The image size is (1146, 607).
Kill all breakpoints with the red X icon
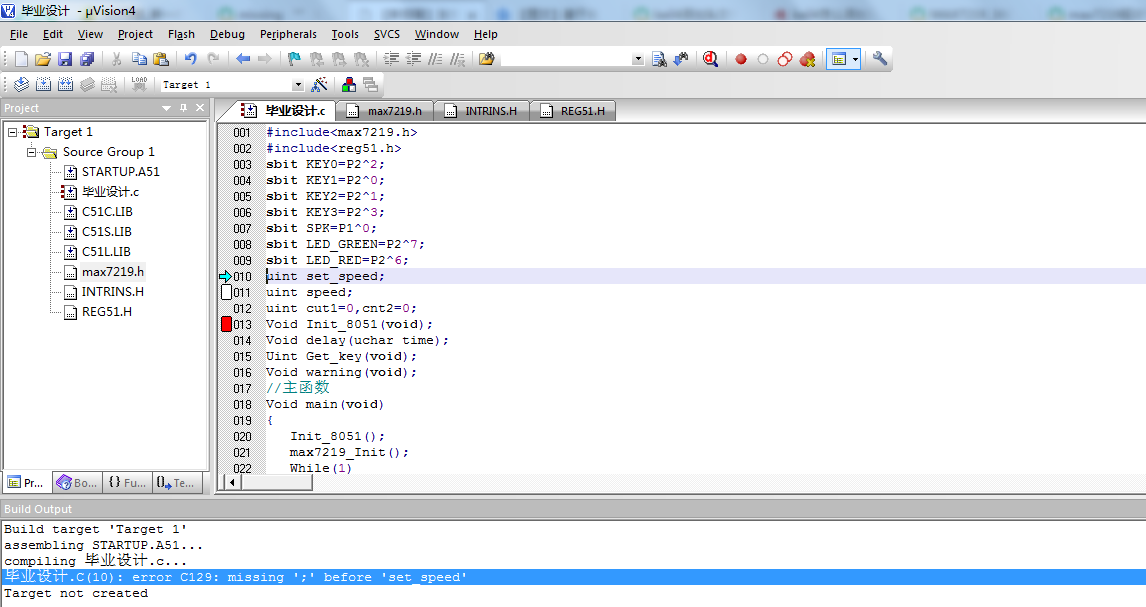click(x=807, y=59)
